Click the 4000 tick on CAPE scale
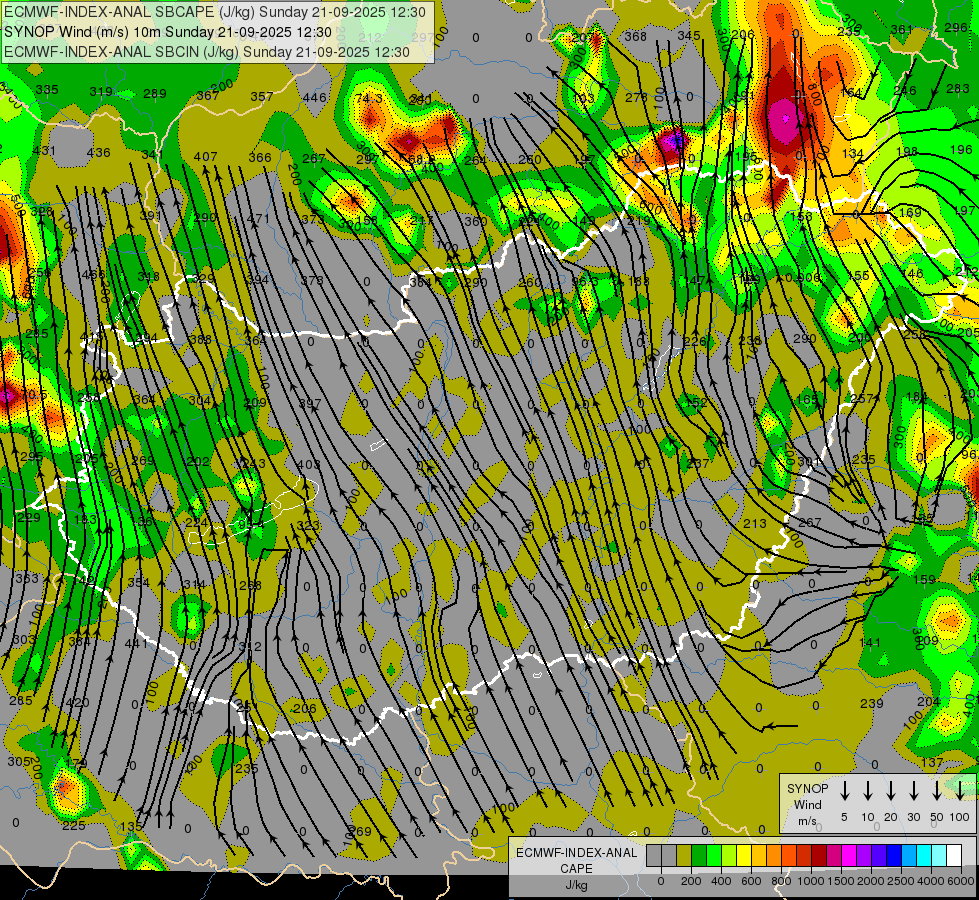The height and width of the screenshot is (900, 979). [x=931, y=881]
